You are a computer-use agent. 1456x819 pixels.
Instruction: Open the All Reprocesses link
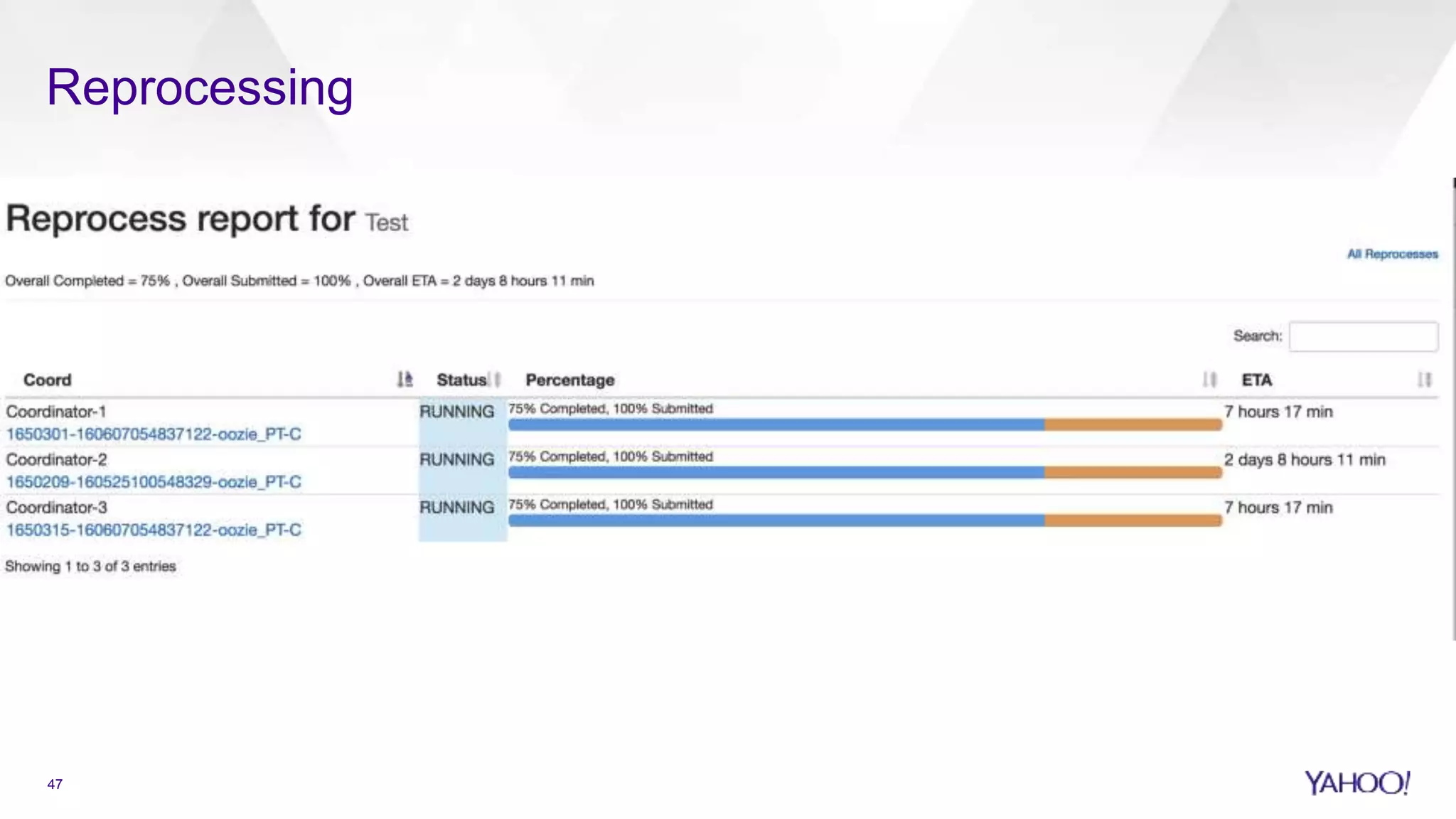tap(1392, 254)
